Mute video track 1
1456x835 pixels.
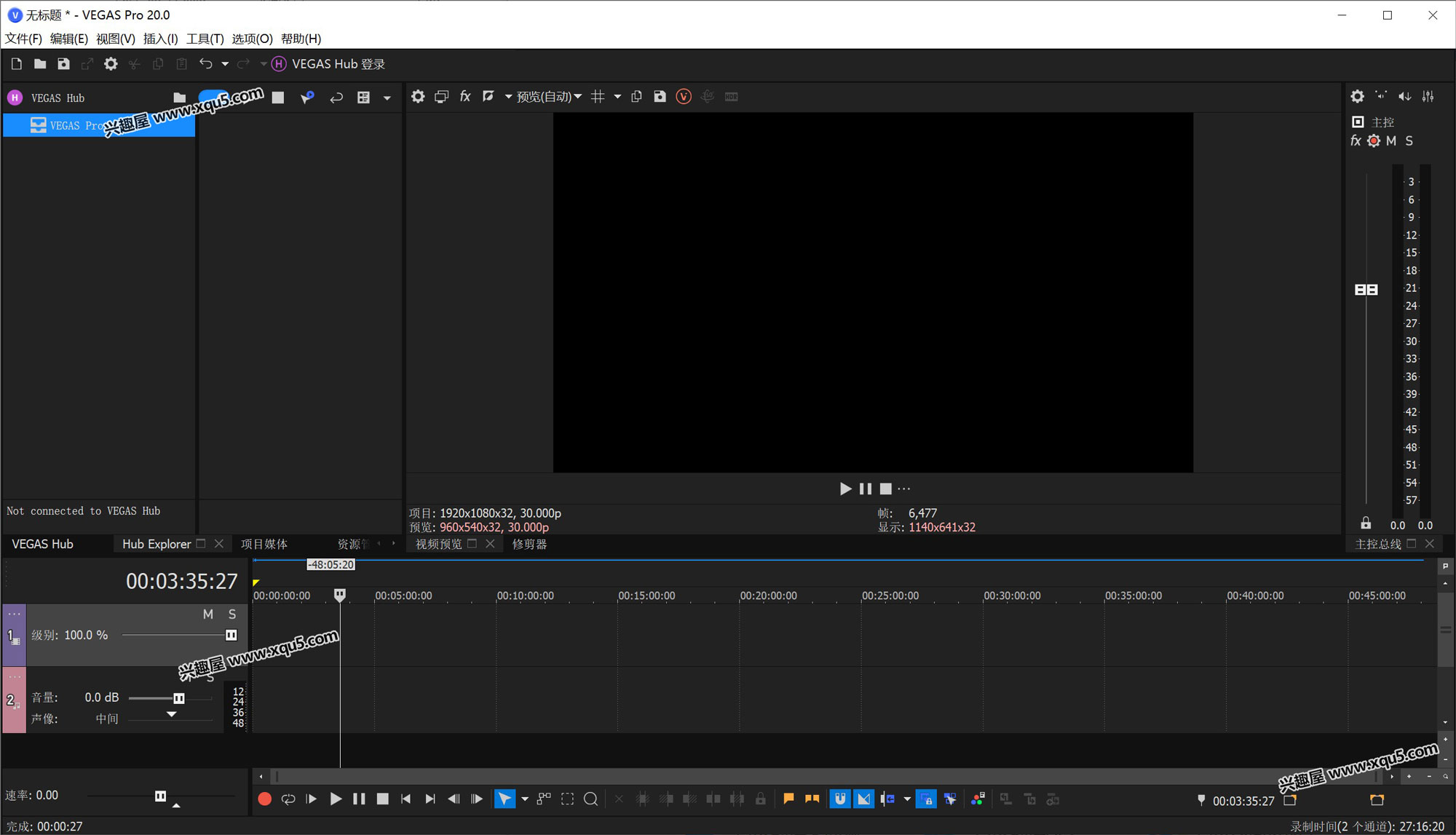coord(208,614)
